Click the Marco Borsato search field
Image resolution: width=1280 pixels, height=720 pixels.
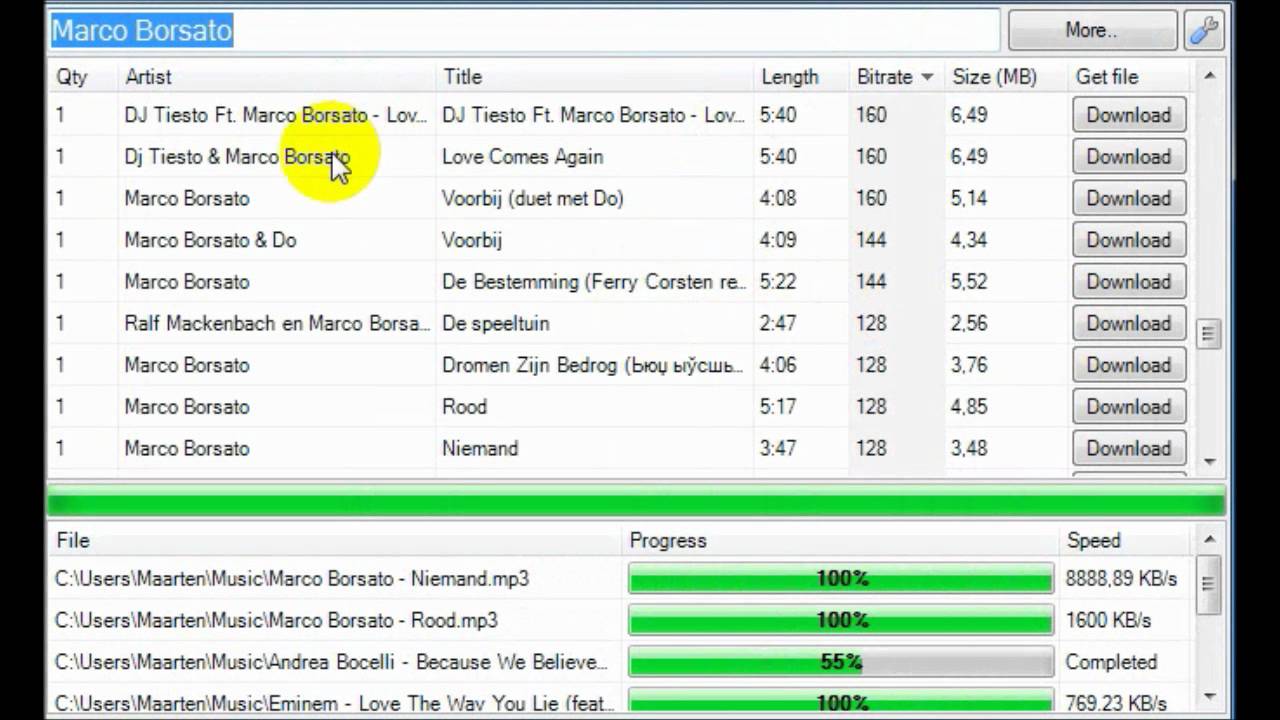[524, 30]
